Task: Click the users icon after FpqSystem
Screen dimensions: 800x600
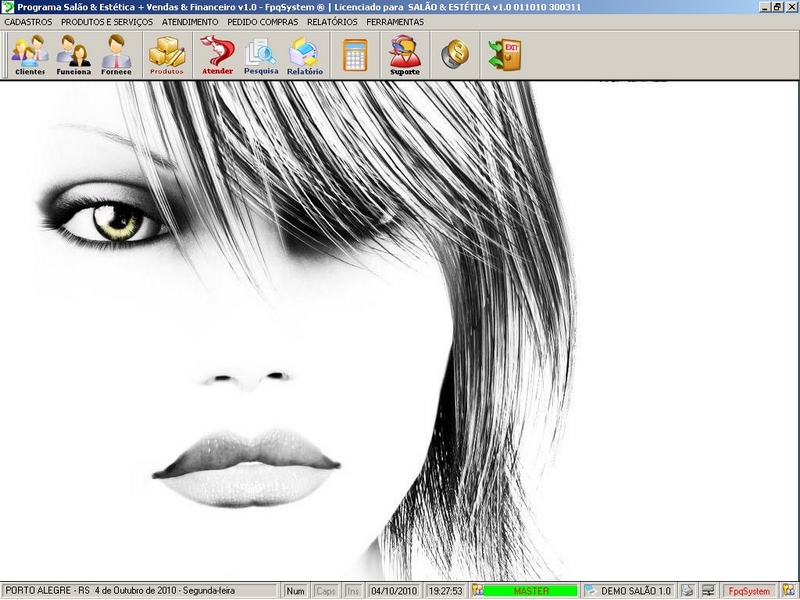Action: coord(788,590)
